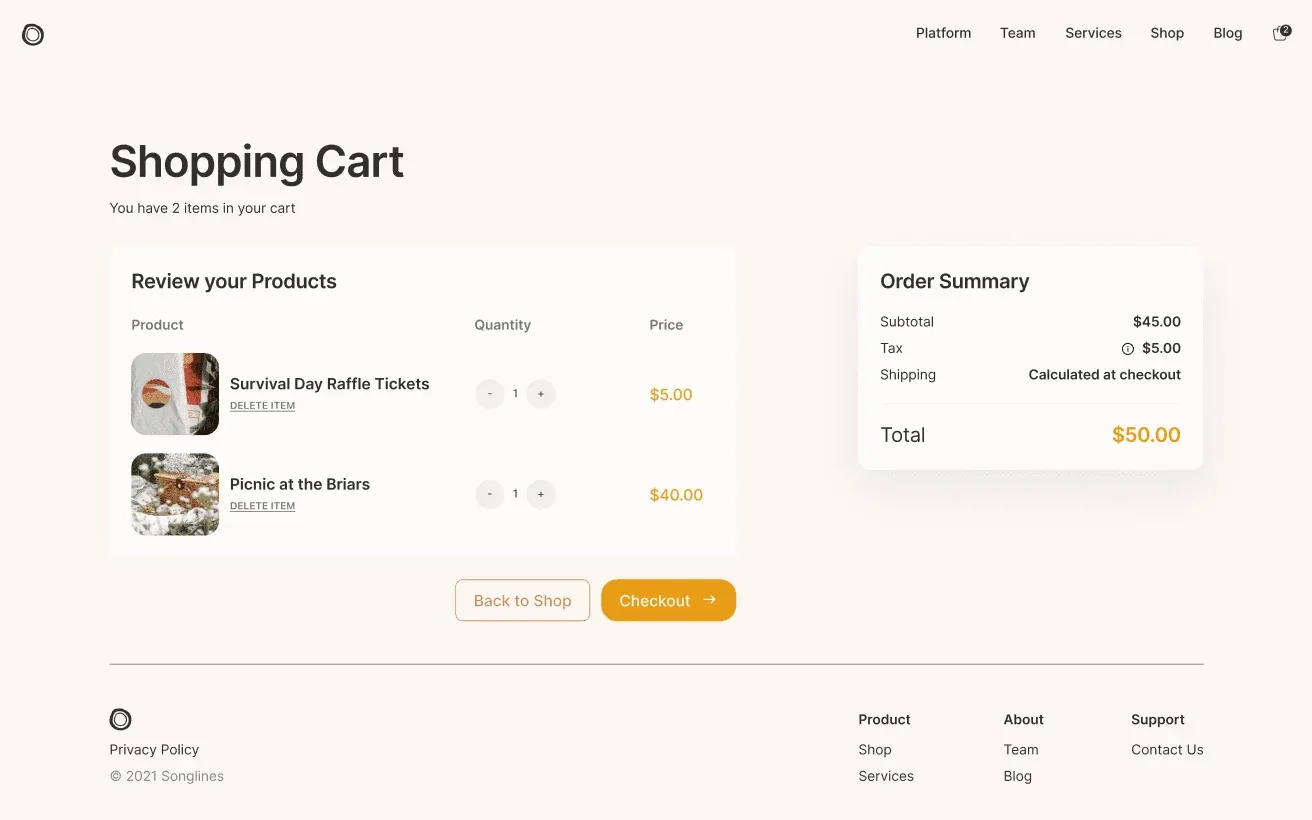Decrease quantity of Survival Day Raffle Tickets
The image size is (1312, 820).
[490, 394]
